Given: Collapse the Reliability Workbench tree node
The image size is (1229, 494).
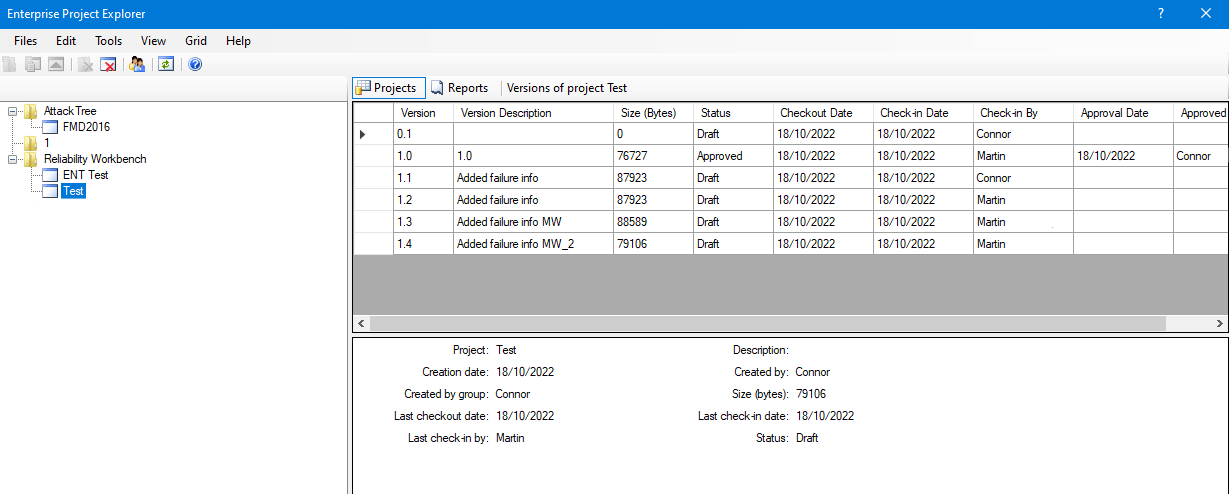Looking at the screenshot, I should pos(13,159).
